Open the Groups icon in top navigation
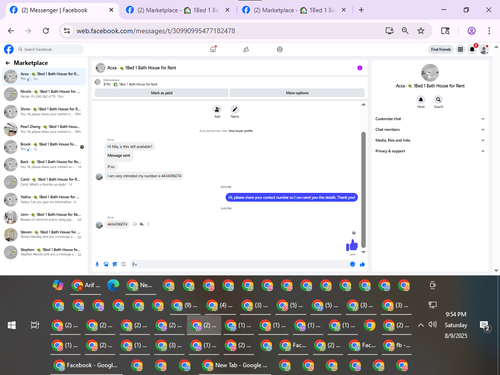500x375 pixels. [280, 49]
